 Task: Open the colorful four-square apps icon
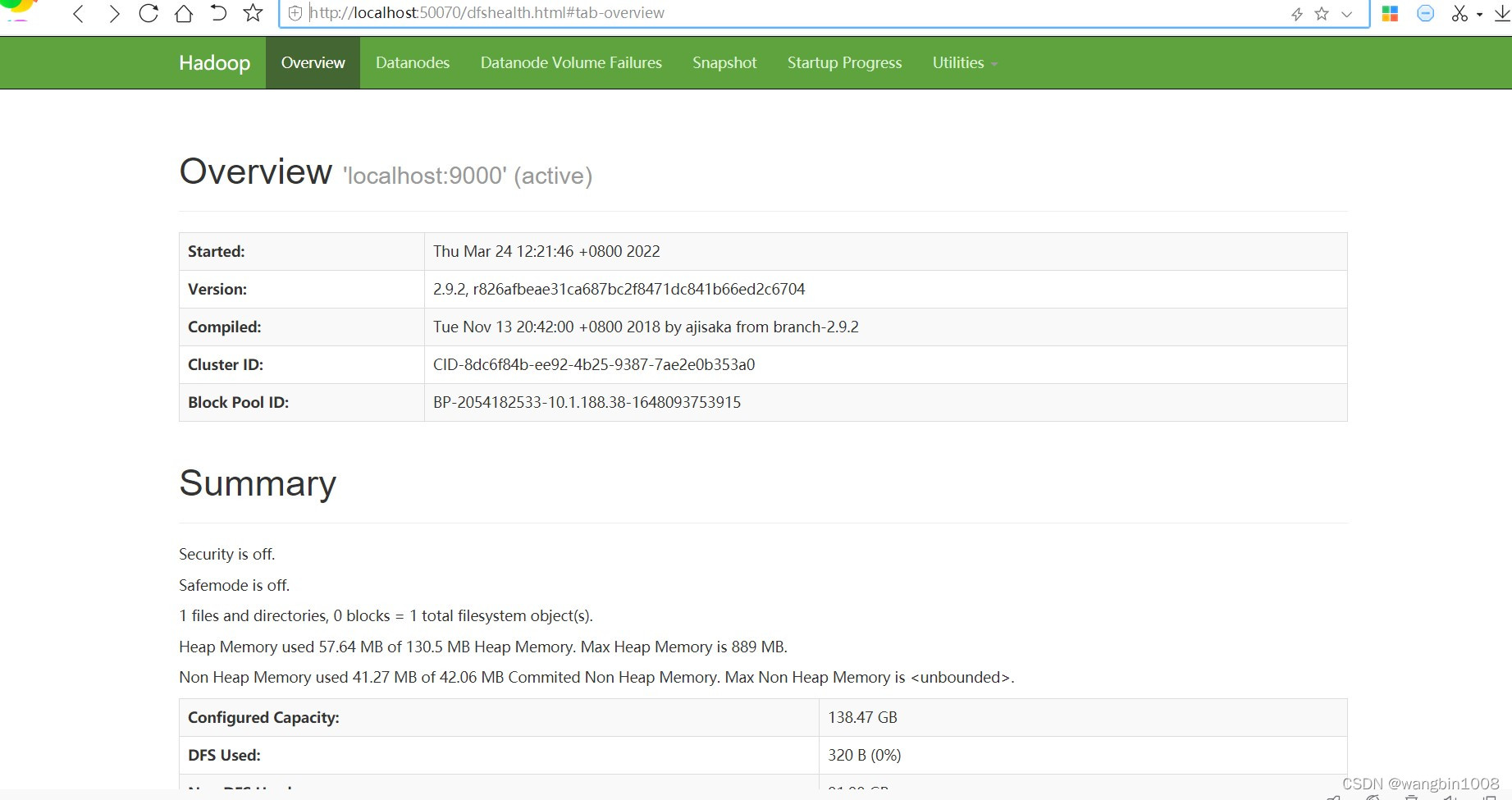tap(1390, 13)
